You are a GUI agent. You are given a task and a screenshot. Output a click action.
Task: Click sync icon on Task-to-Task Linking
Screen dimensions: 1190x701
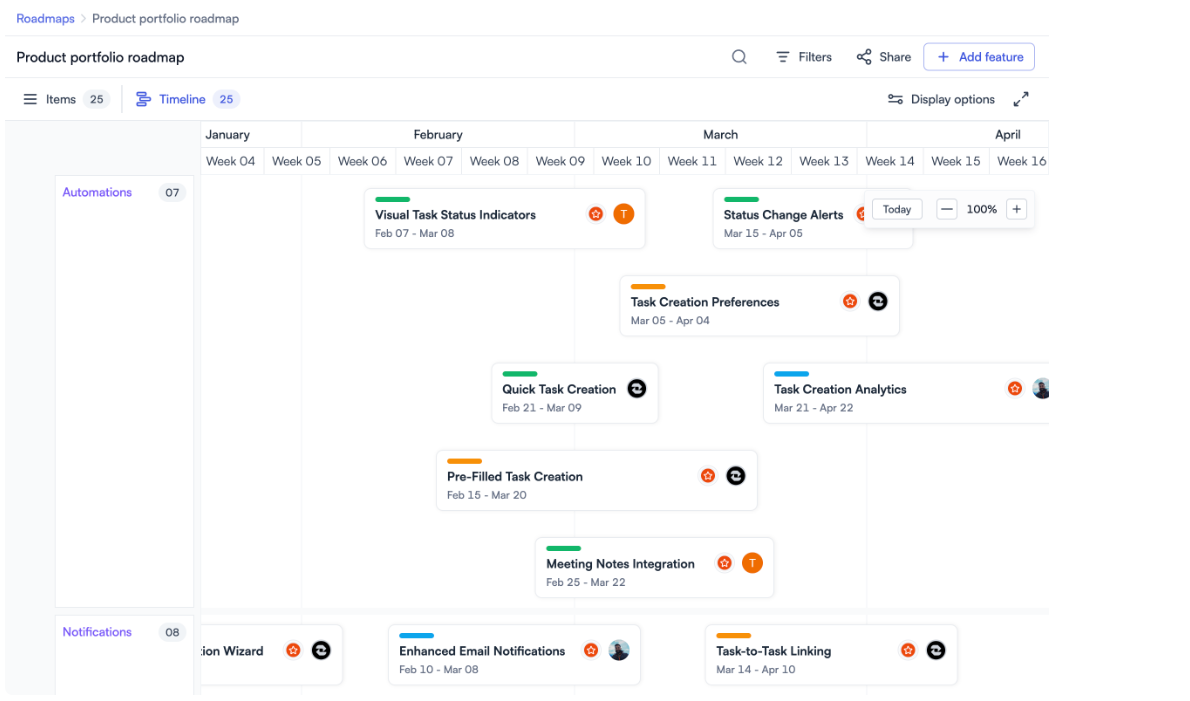936,650
